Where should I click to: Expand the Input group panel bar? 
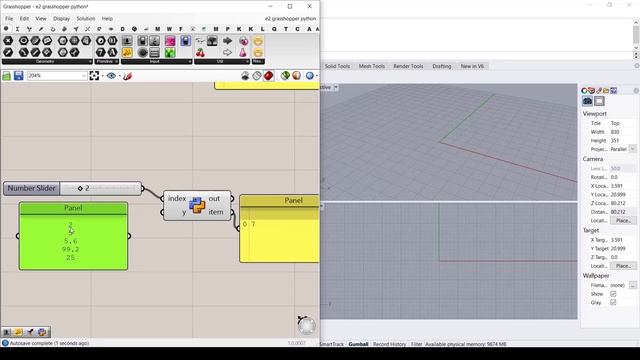(x=156, y=62)
